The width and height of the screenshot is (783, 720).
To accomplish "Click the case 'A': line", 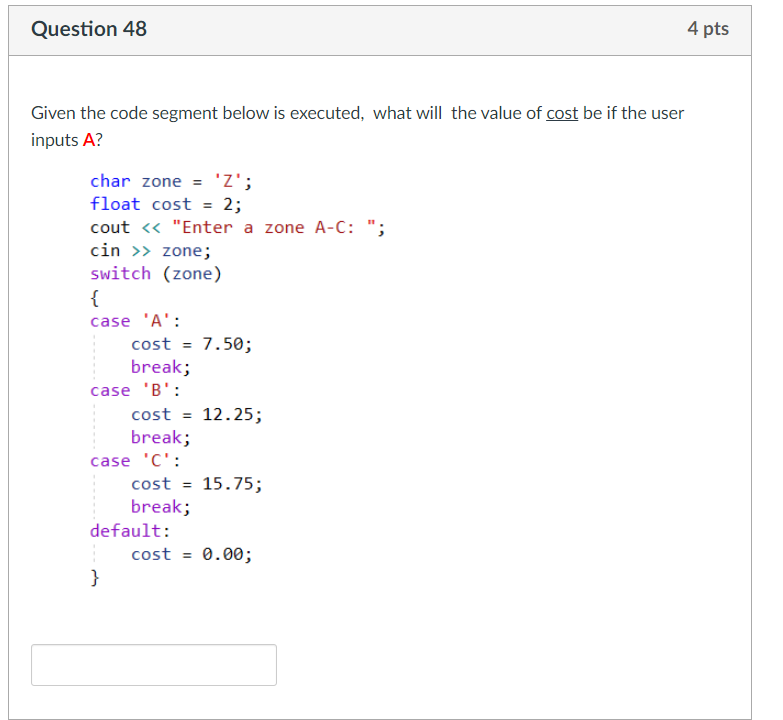I will point(135,321).
